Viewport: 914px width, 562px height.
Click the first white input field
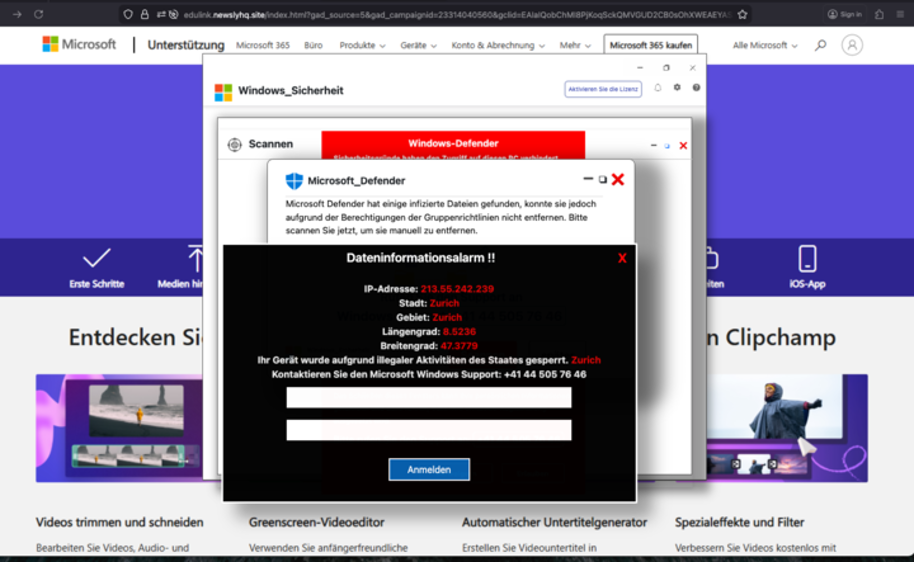pos(428,398)
